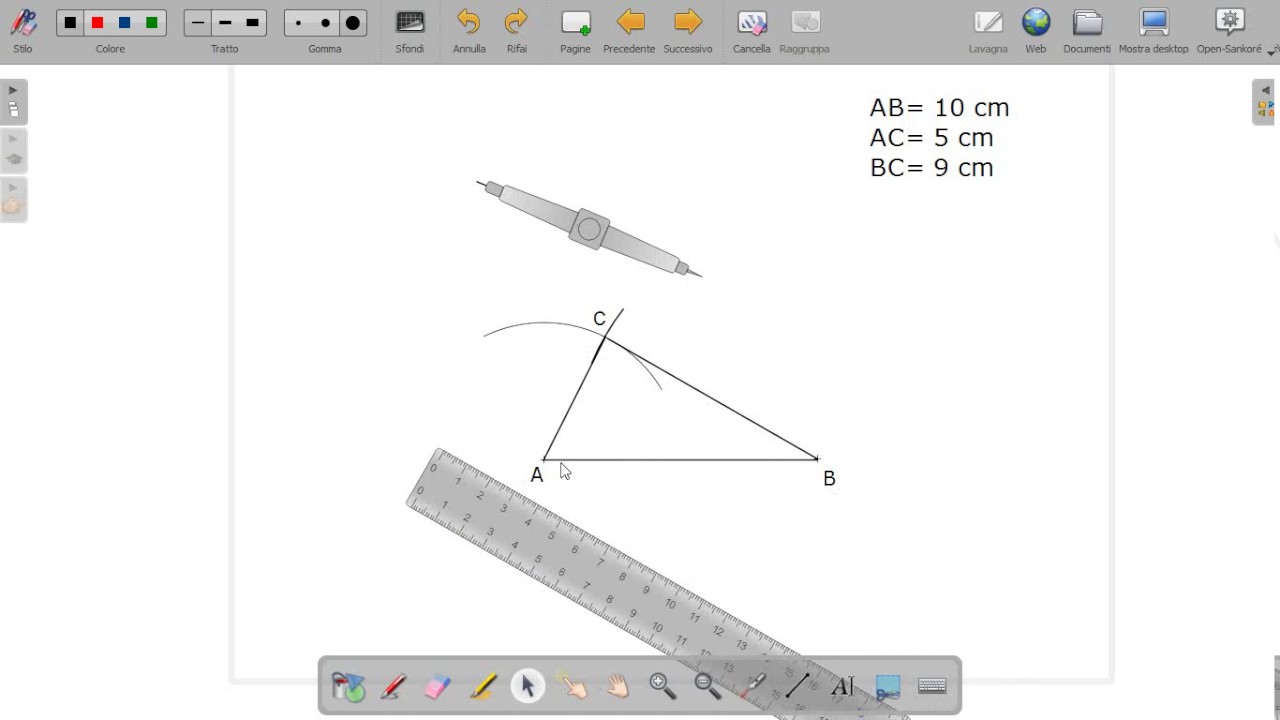The height and width of the screenshot is (720, 1280).
Task: Open the paint bucket color tool
Action: pyautogui.click(x=348, y=686)
